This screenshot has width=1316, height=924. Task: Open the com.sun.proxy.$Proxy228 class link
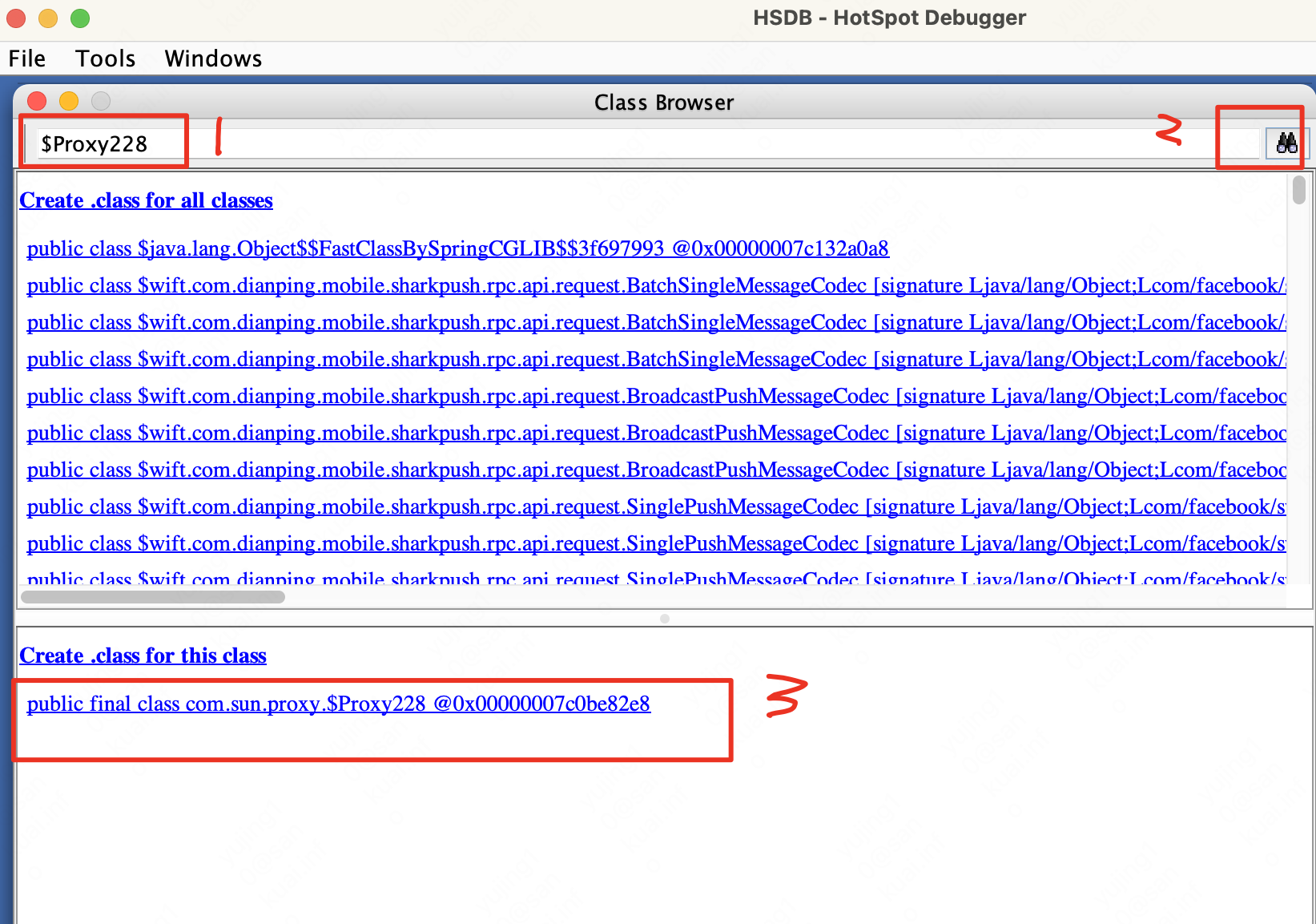339,704
